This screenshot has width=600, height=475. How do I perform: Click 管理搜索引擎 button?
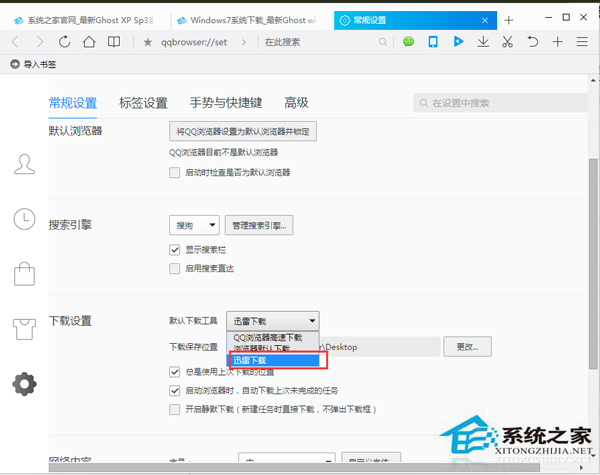pos(259,225)
